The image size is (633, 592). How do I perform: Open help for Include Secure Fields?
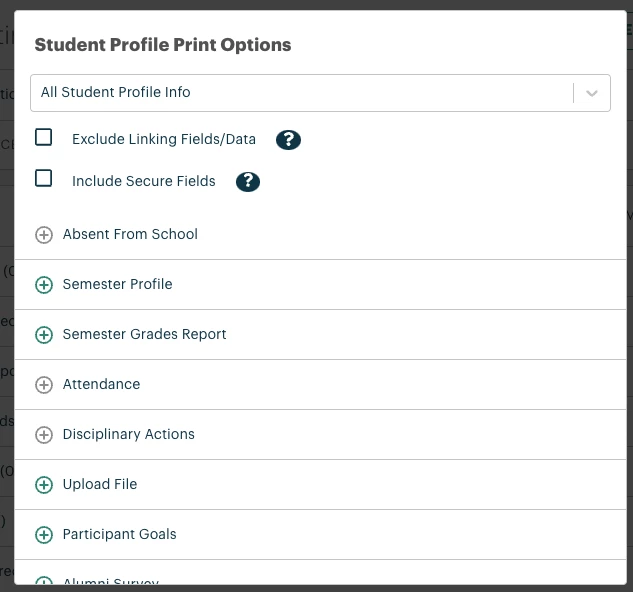248,182
